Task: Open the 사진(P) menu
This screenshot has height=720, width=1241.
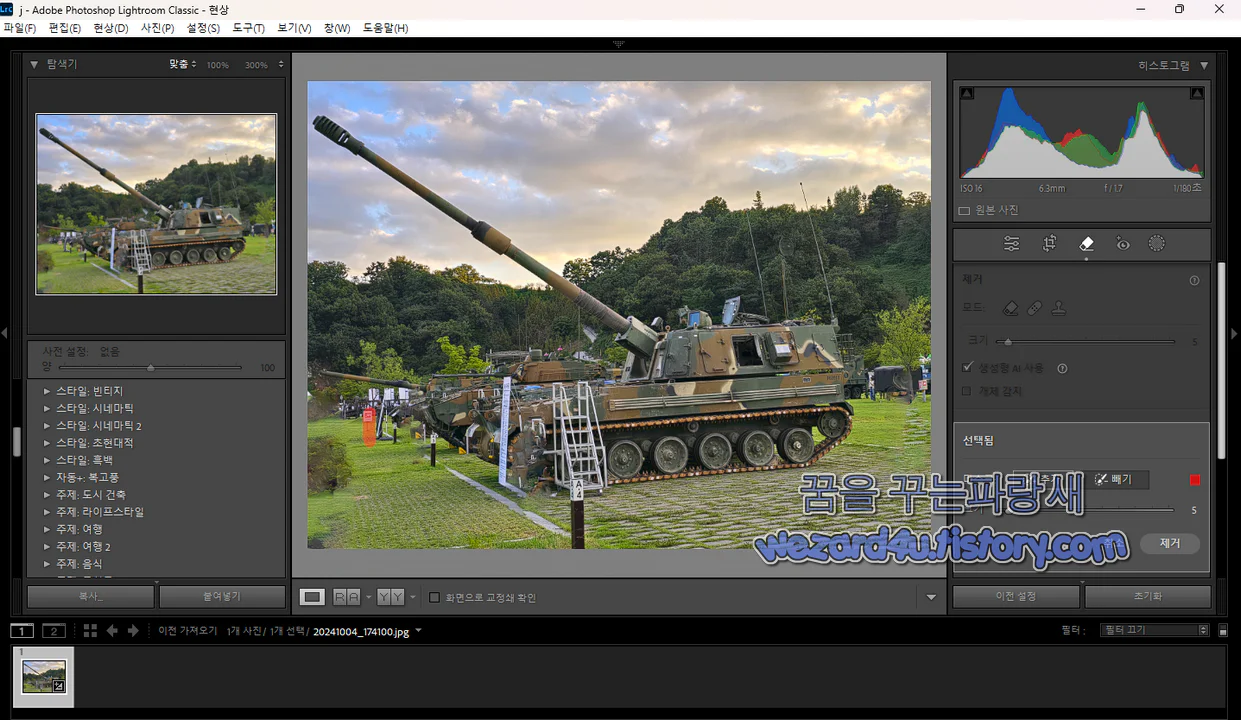Action: click(x=158, y=28)
